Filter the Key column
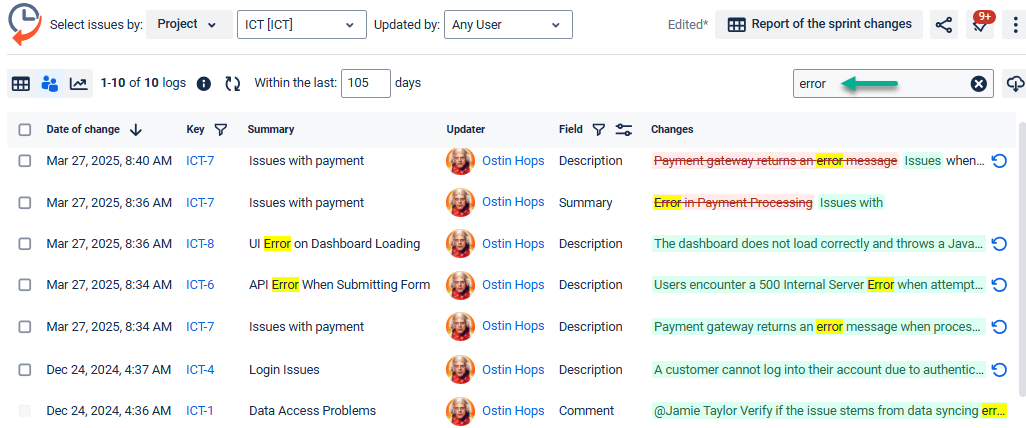The height and width of the screenshot is (428, 1026). coord(221,130)
